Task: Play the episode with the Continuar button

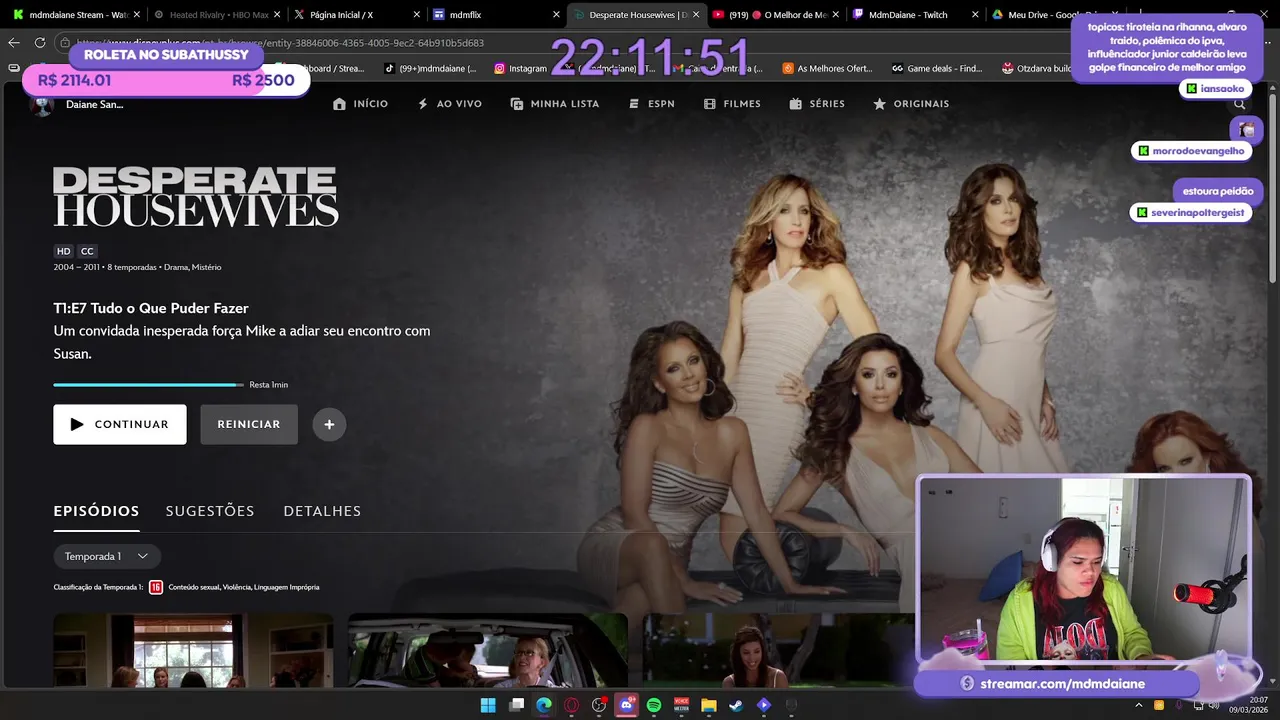Action: (x=120, y=424)
